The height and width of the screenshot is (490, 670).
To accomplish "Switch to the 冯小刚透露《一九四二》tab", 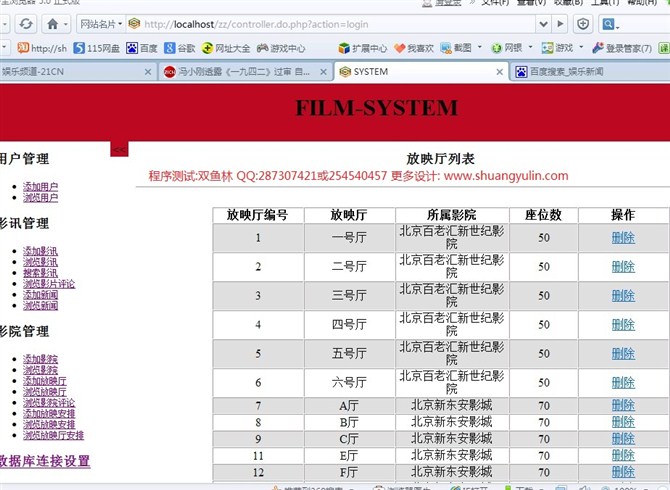I will (244, 72).
